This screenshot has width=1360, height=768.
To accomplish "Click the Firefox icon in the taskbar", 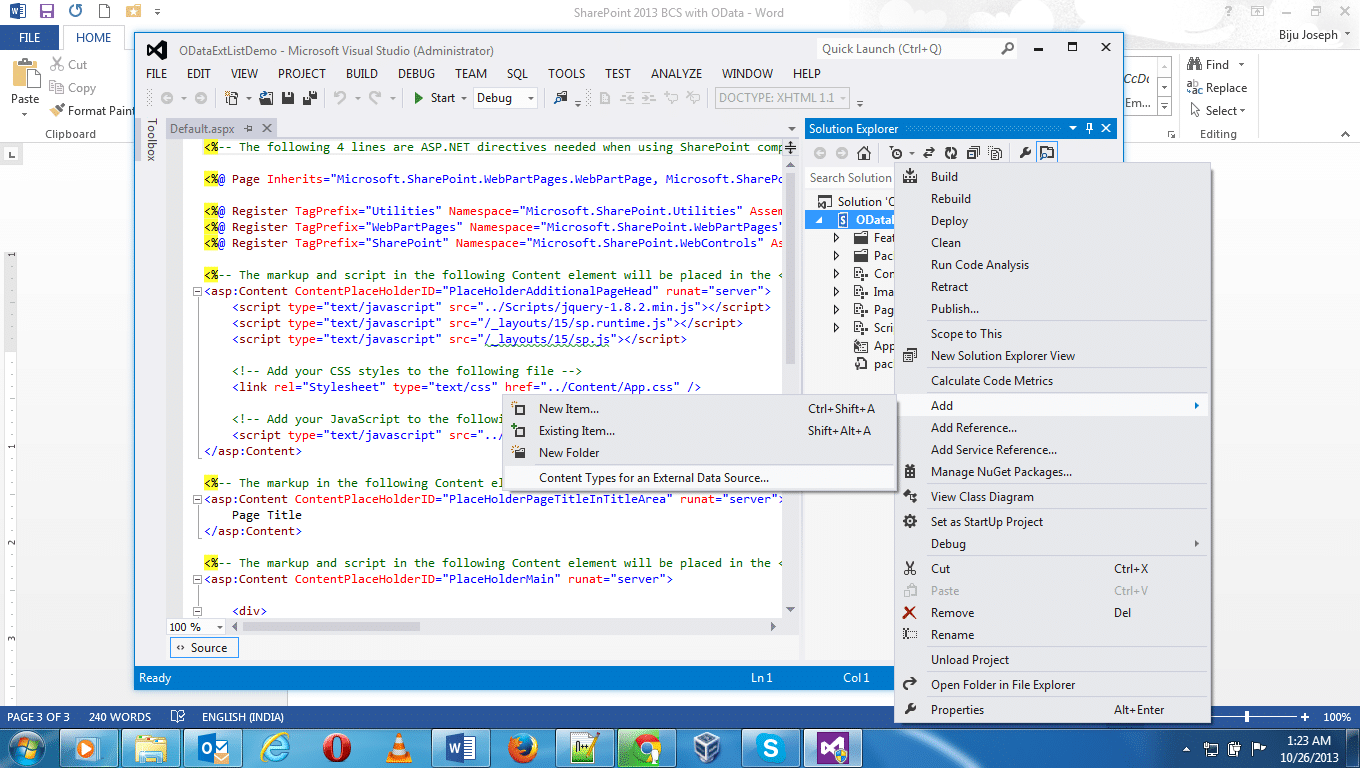I will 522,747.
